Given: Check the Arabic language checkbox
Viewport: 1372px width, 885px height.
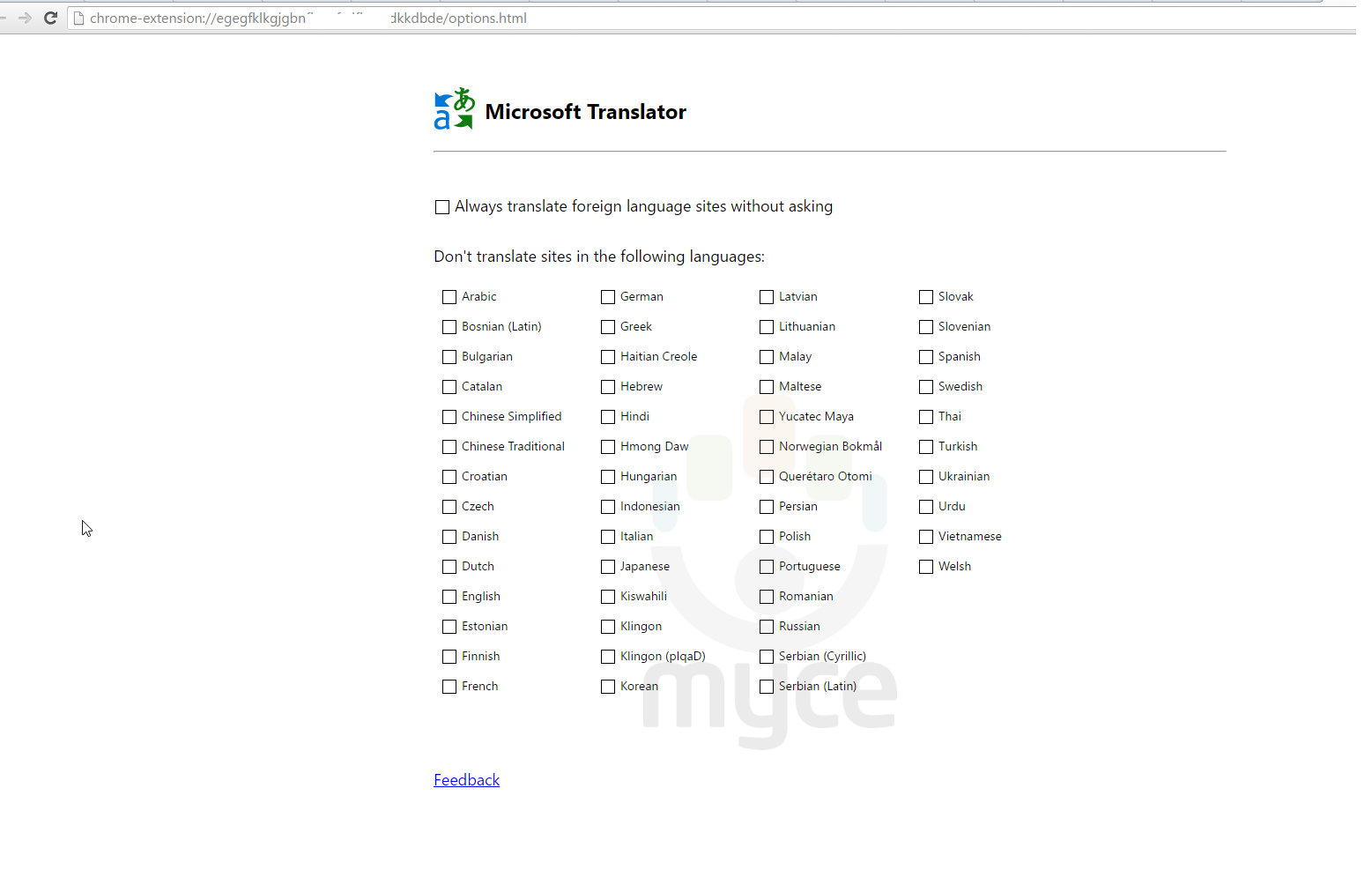Looking at the screenshot, I should coord(449,297).
